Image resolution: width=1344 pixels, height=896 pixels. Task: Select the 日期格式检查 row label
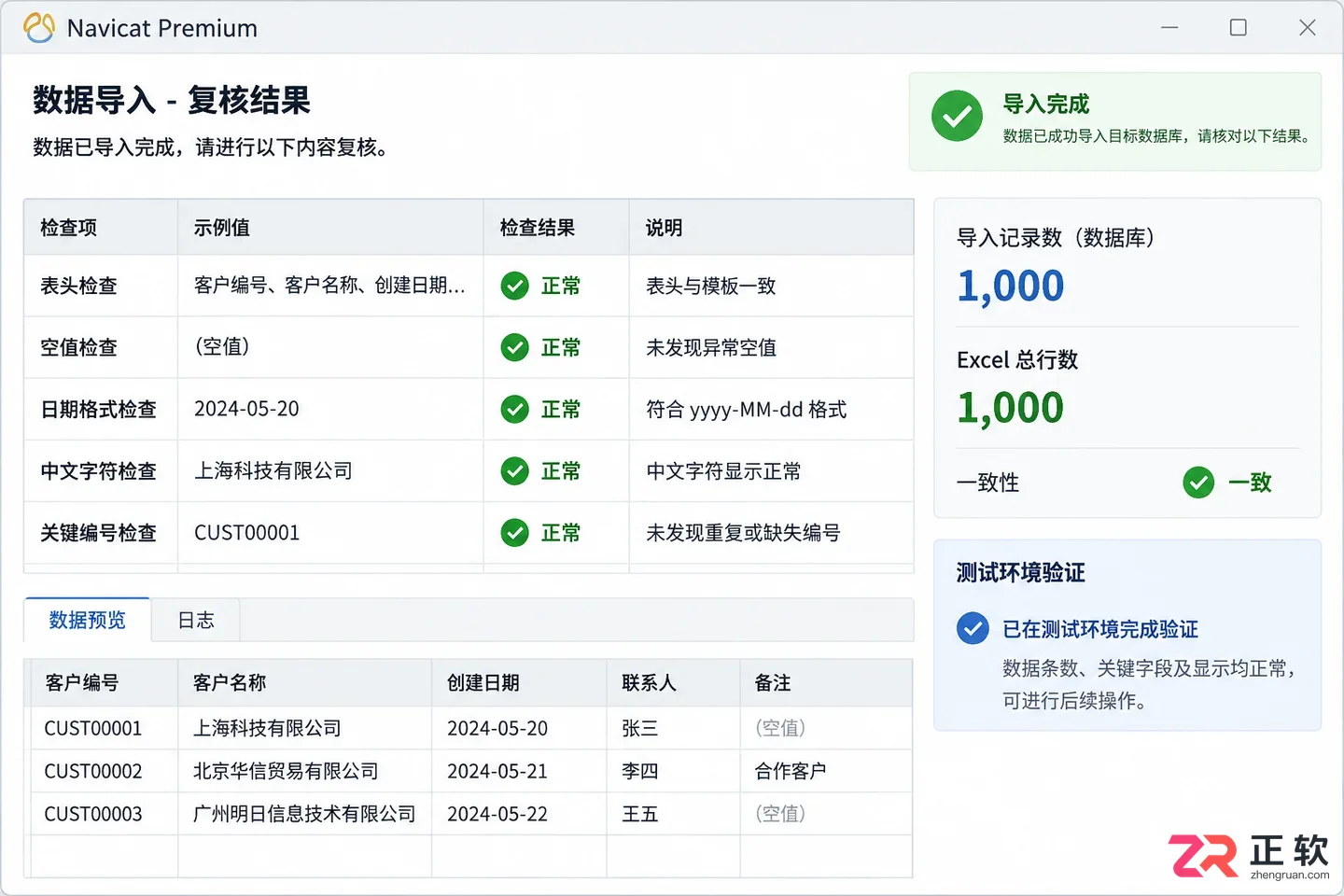98,409
